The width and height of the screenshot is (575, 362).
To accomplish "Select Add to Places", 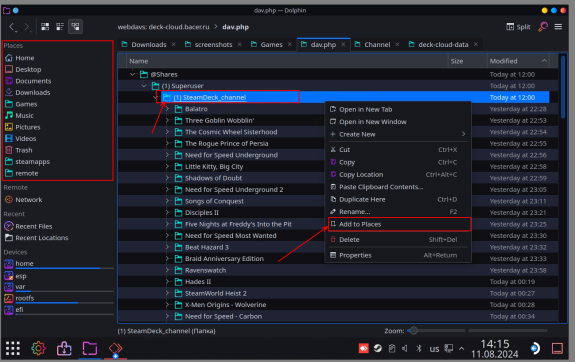I will [x=398, y=224].
